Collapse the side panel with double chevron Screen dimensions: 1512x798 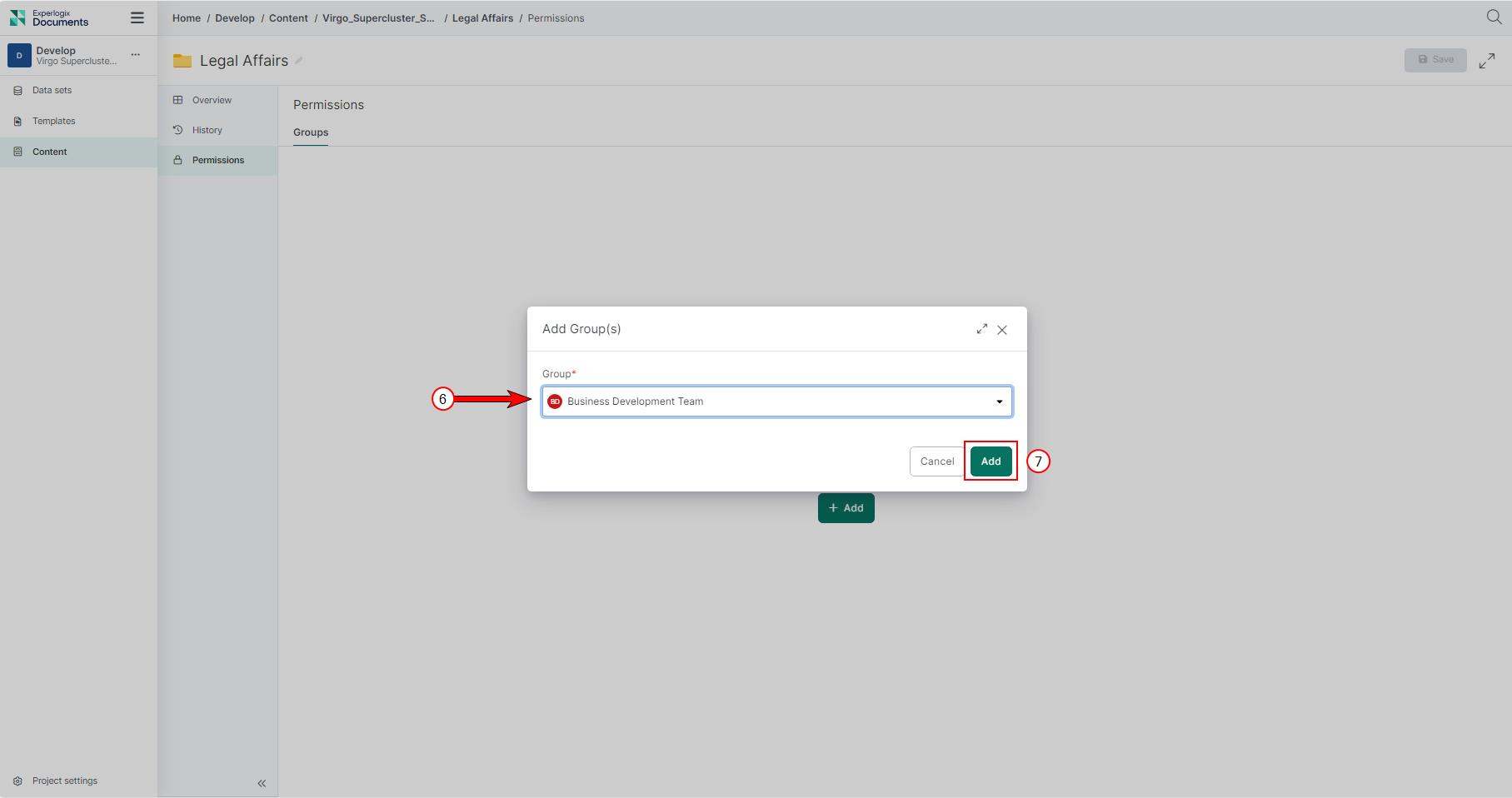(262, 783)
